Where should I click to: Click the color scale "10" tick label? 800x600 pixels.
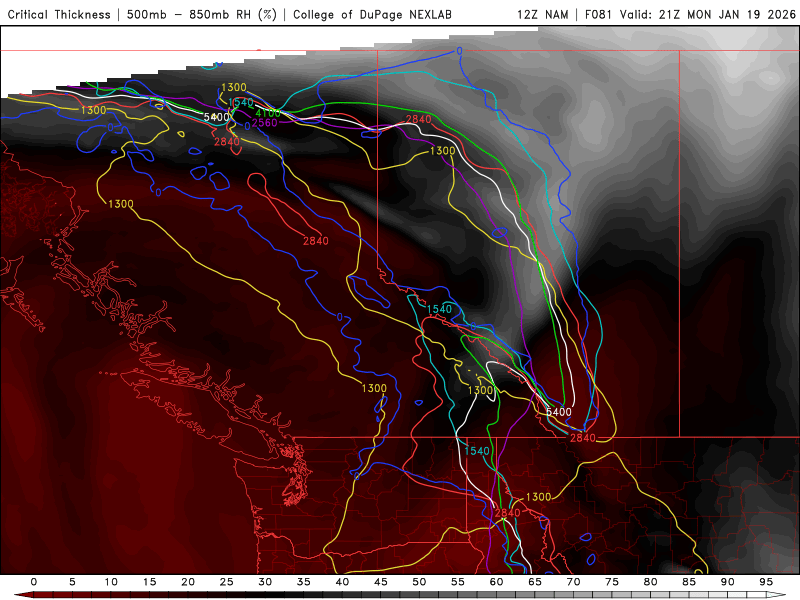(x=111, y=582)
